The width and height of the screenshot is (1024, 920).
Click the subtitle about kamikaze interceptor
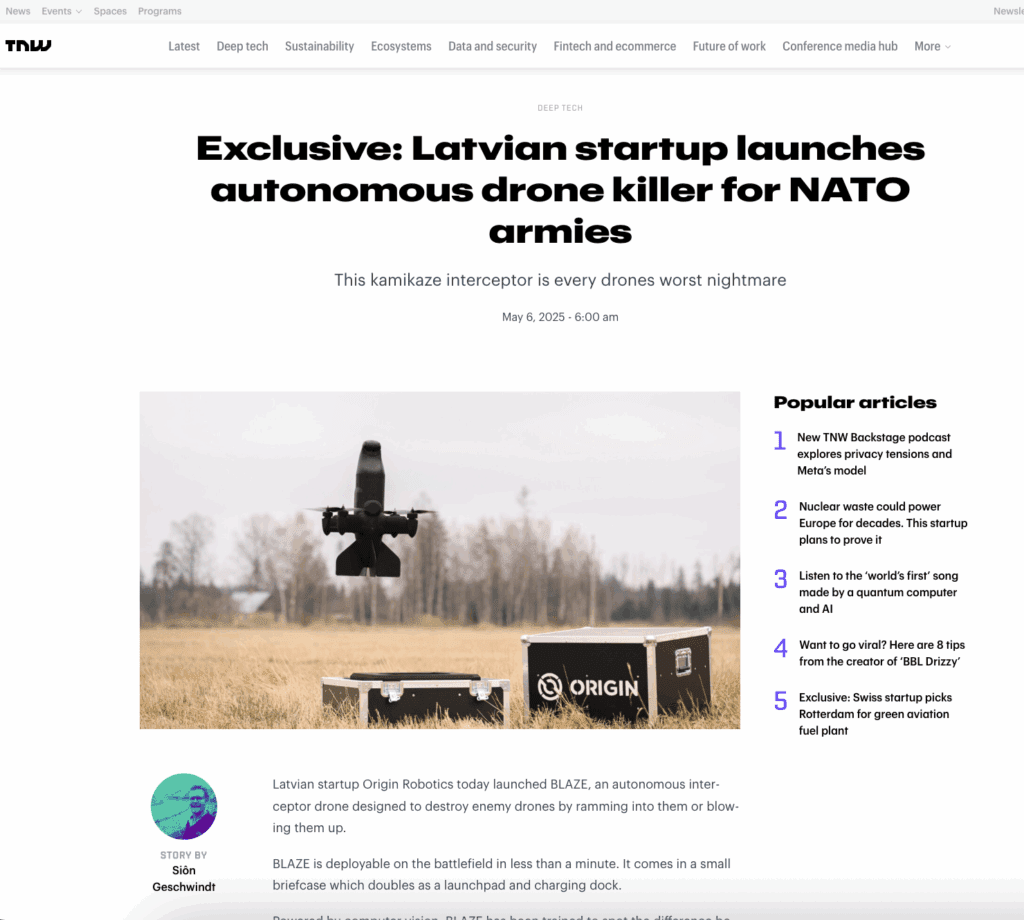click(560, 280)
